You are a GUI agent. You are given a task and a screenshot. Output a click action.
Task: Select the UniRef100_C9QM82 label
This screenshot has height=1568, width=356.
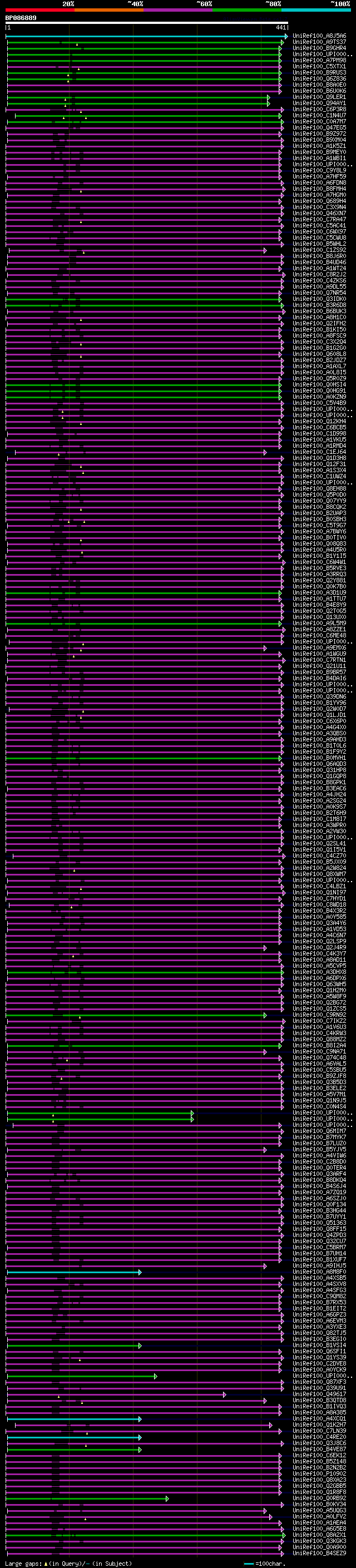(319, 1296)
